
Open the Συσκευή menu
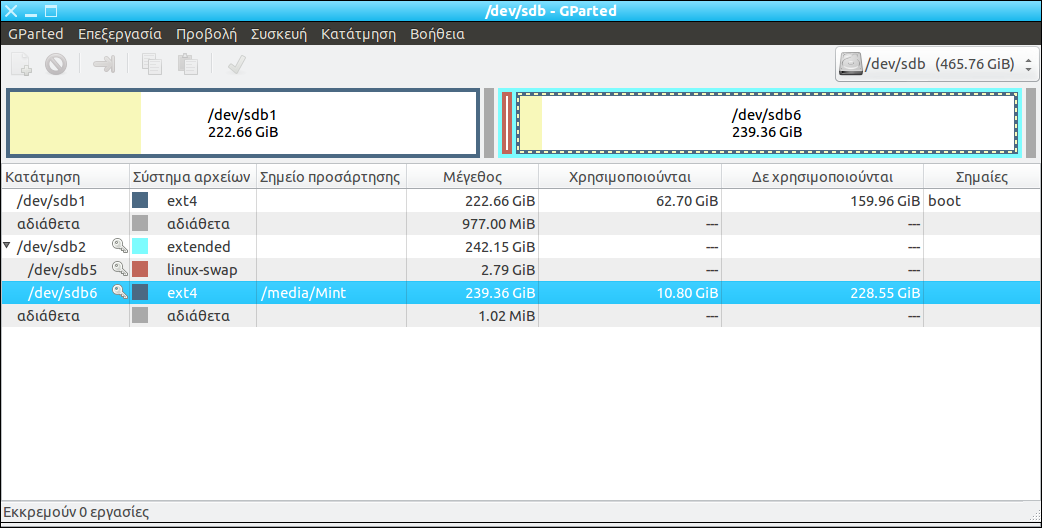(279, 34)
